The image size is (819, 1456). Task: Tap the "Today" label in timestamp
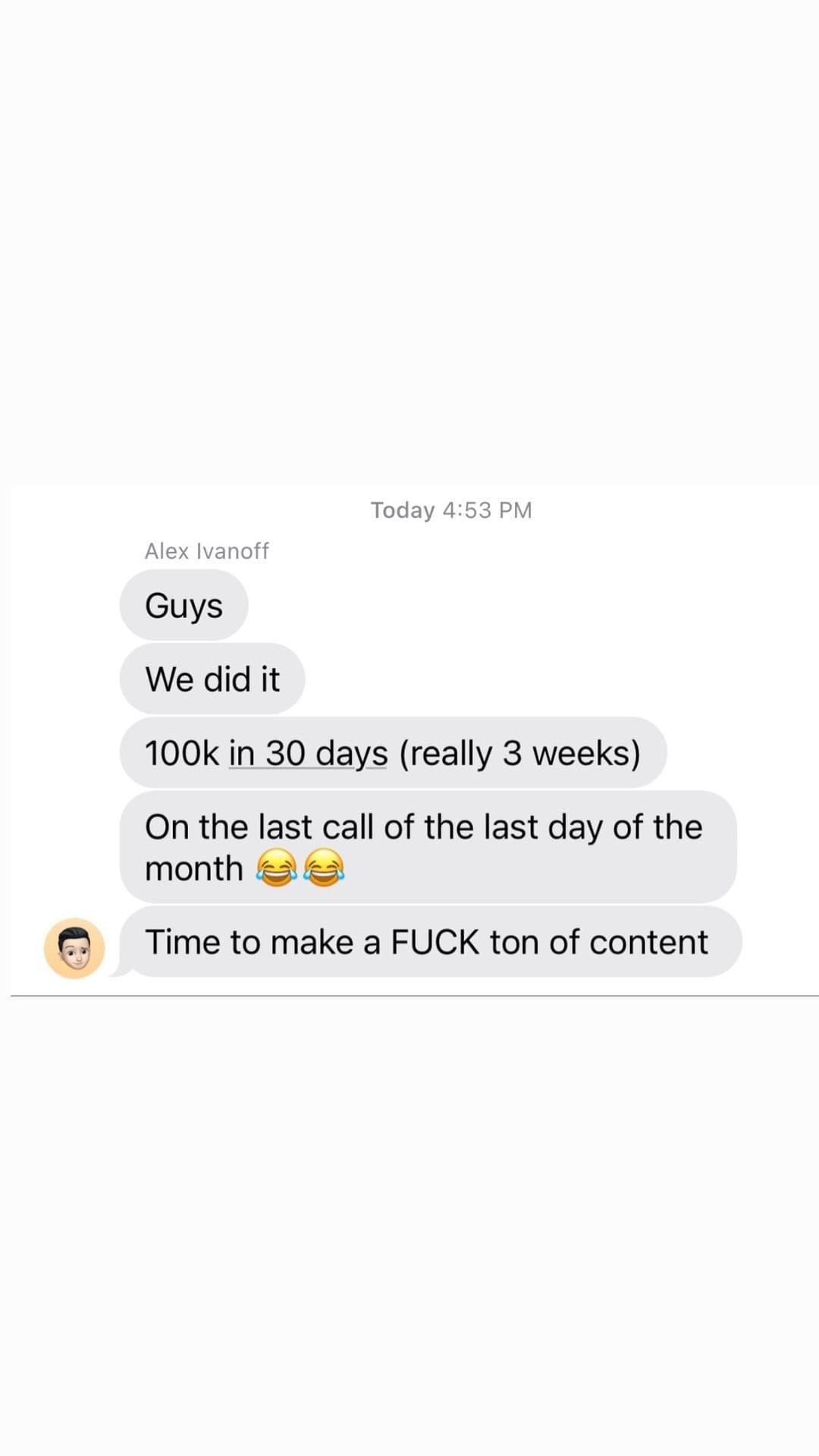(x=403, y=510)
